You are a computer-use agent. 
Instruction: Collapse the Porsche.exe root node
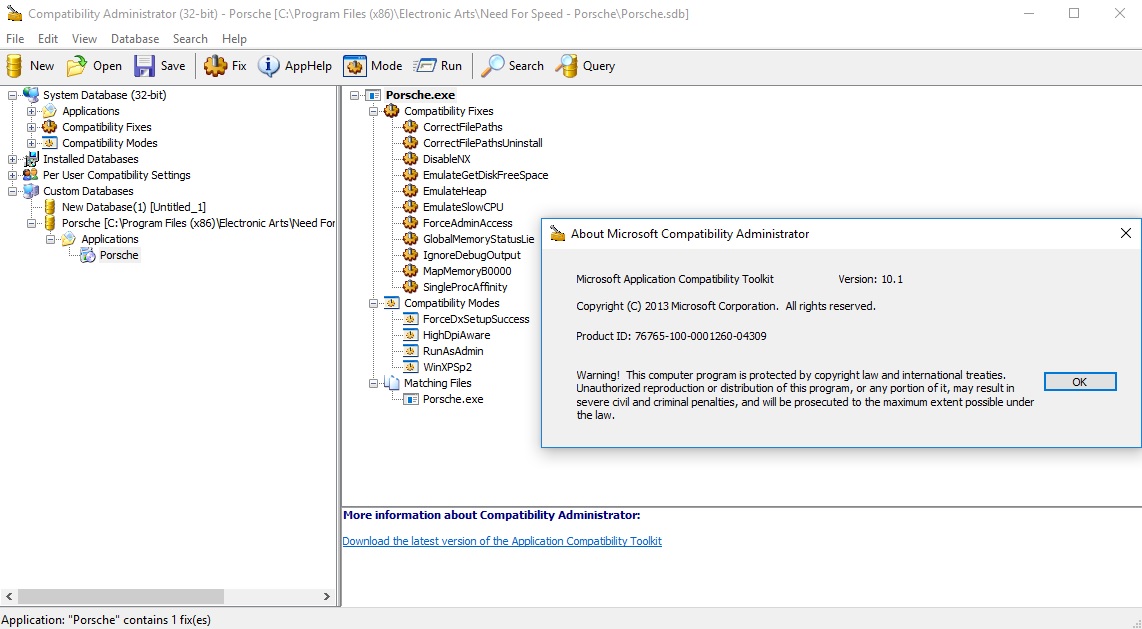355,95
